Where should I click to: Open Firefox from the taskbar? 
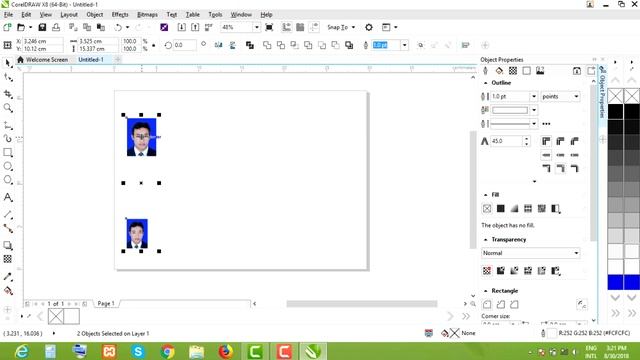pos(226,351)
